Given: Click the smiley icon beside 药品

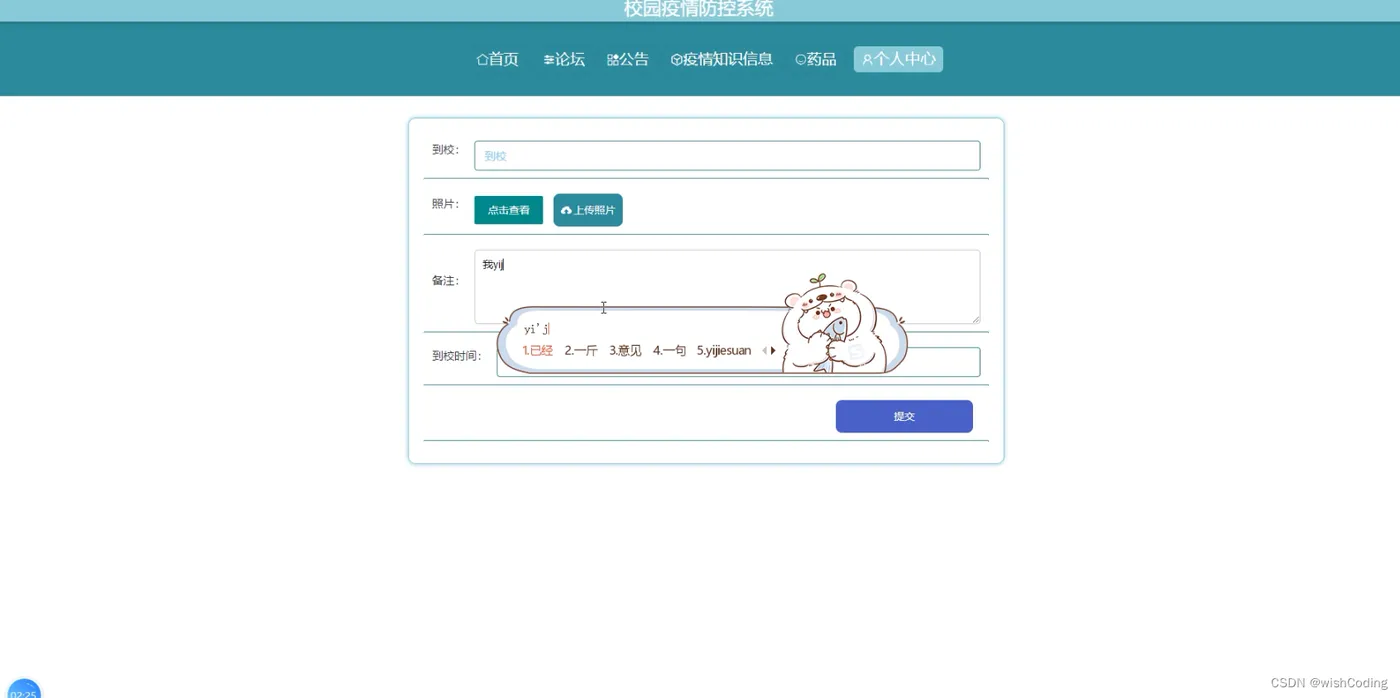Looking at the screenshot, I should tap(800, 60).
